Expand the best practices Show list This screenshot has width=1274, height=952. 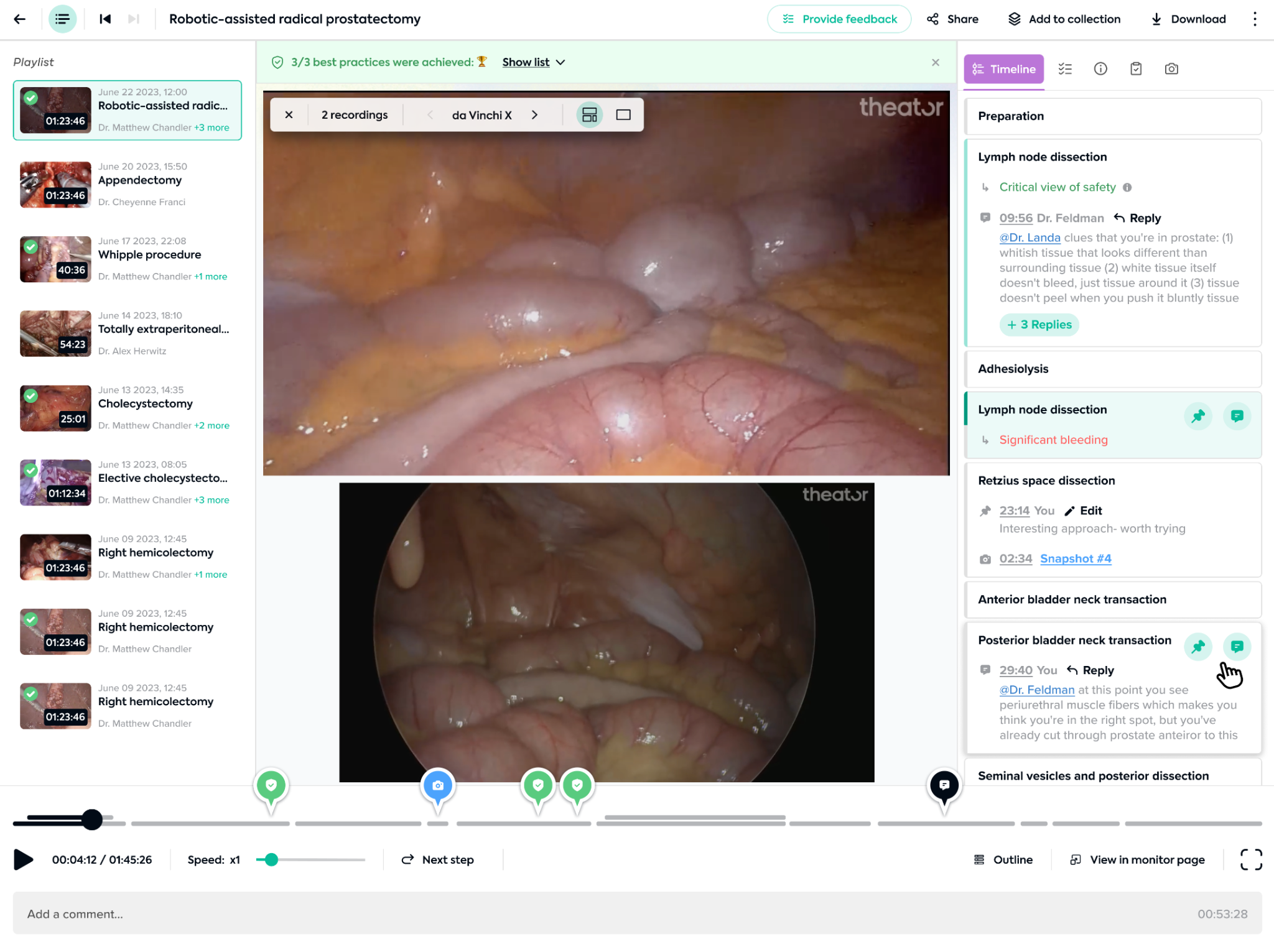pyautogui.click(x=534, y=62)
